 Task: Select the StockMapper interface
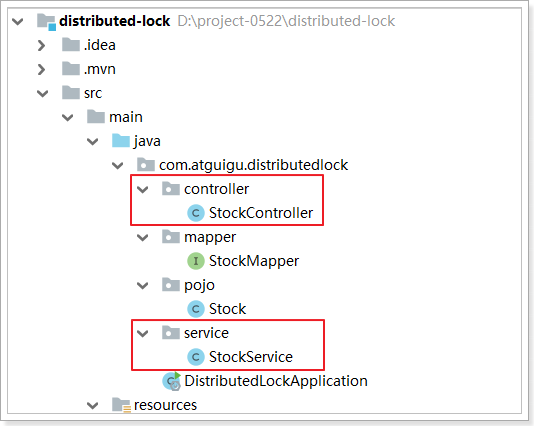(254, 261)
